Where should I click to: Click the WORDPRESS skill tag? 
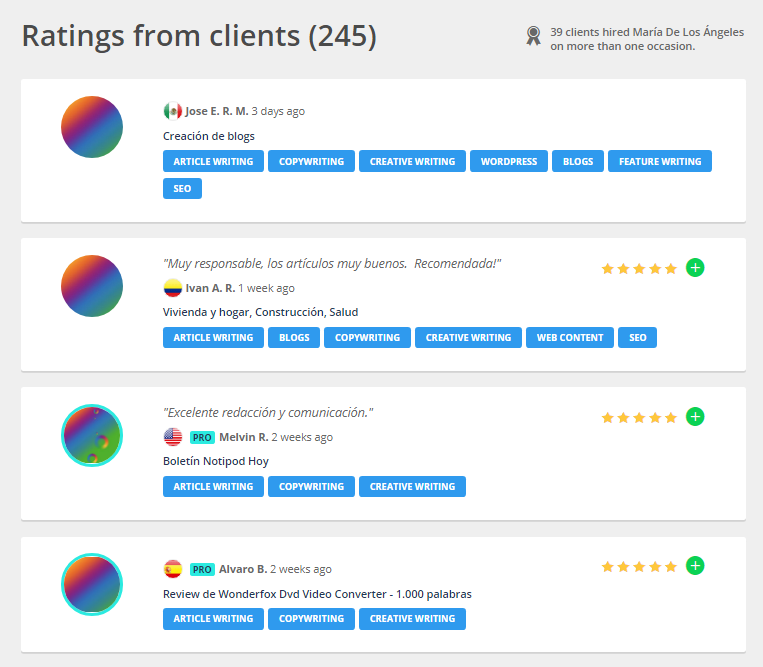coord(508,161)
